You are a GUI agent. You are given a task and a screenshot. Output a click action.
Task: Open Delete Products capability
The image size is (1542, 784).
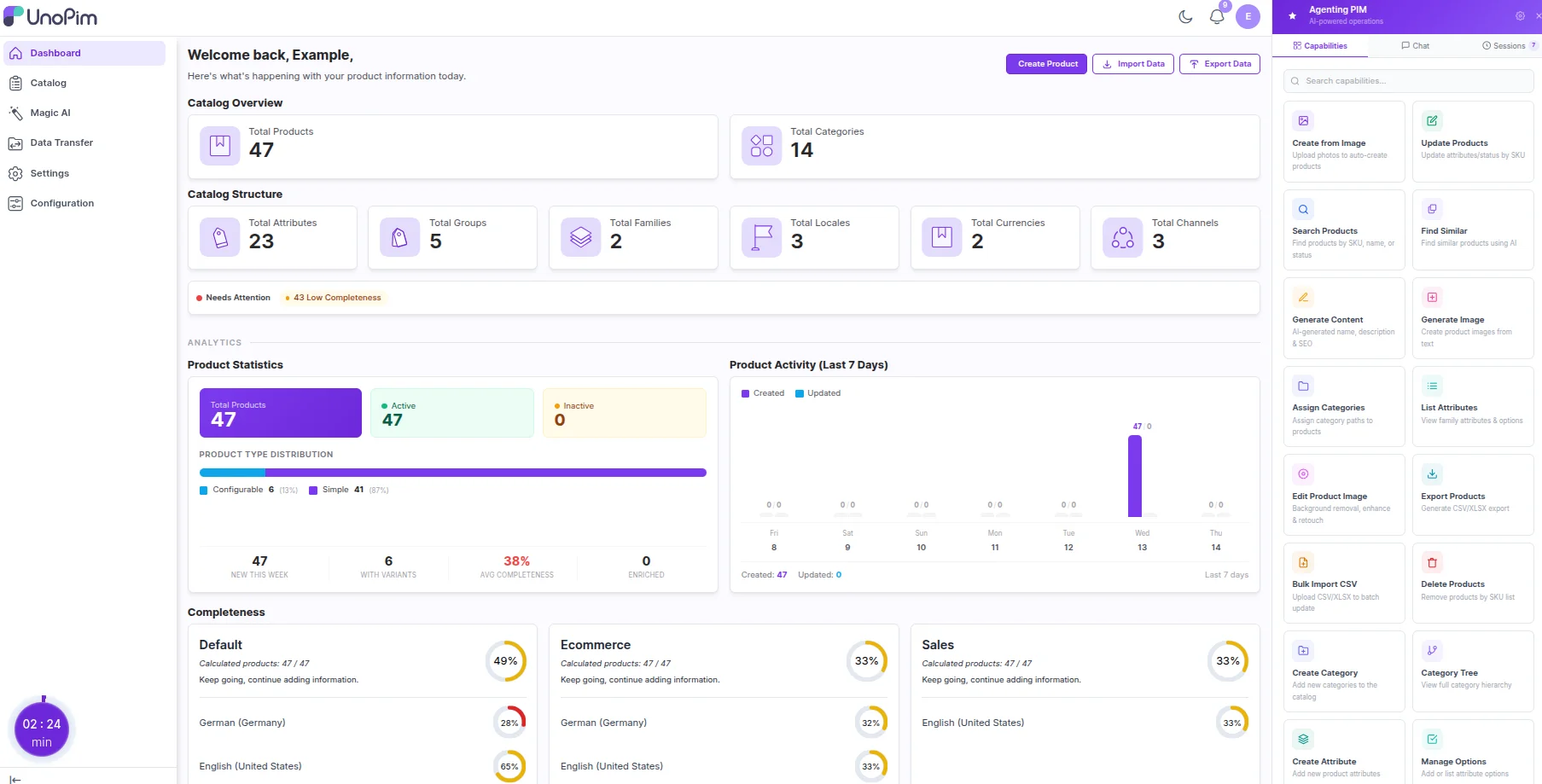pos(1472,583)
